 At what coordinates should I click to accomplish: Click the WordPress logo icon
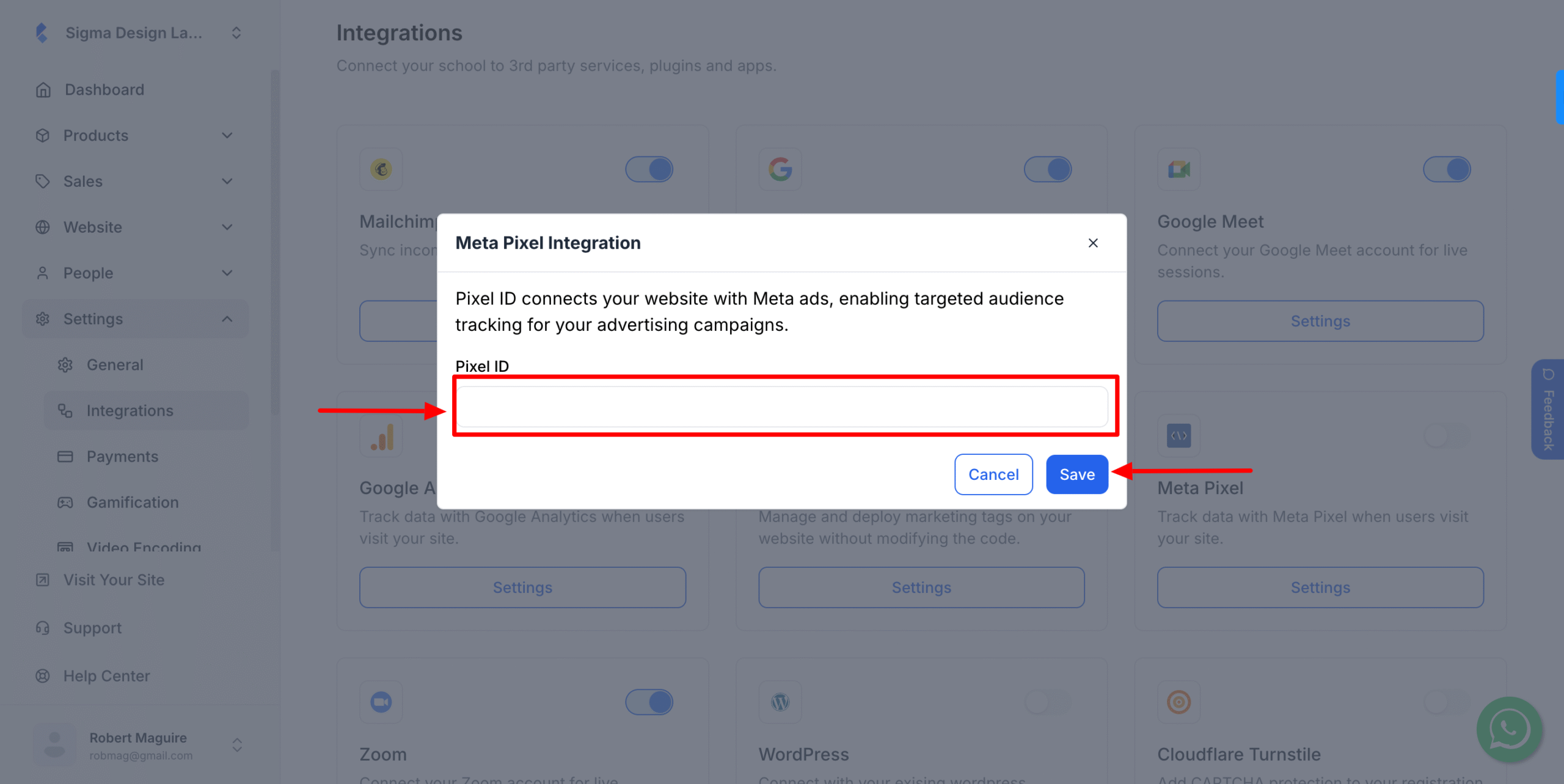pyautogui.click(x=780, y=702)
